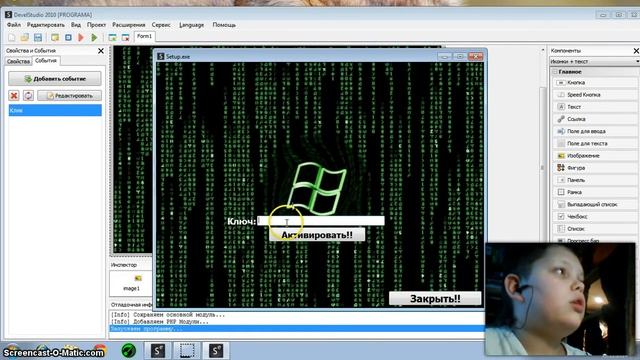Viewport: 640px width, 360px height.
Task: Click Закрыть!! button in Setup.exe window
Action: pyautogui.click(x=435, y=299)
